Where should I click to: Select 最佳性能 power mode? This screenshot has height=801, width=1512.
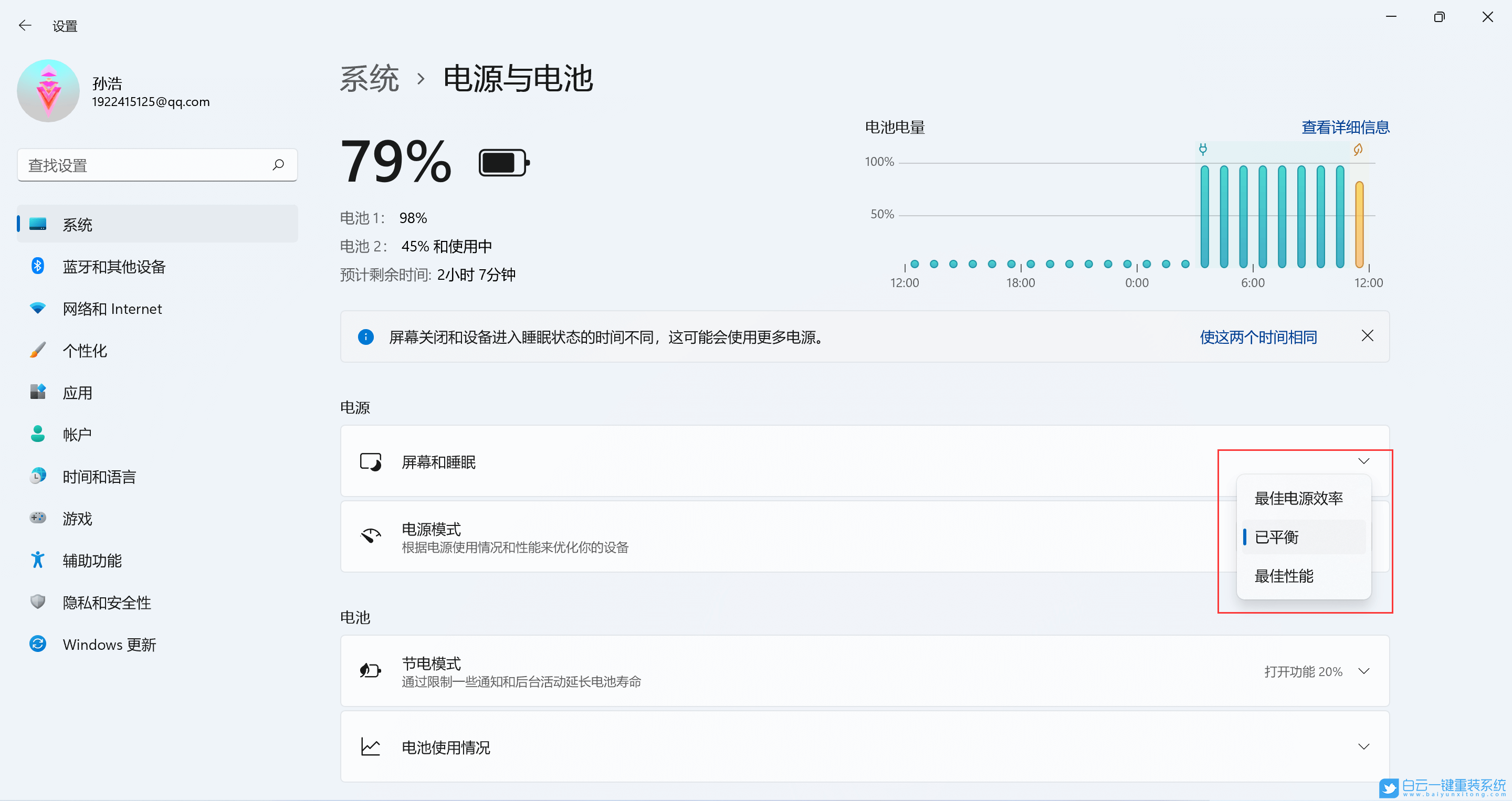[x=1284, y=576]
